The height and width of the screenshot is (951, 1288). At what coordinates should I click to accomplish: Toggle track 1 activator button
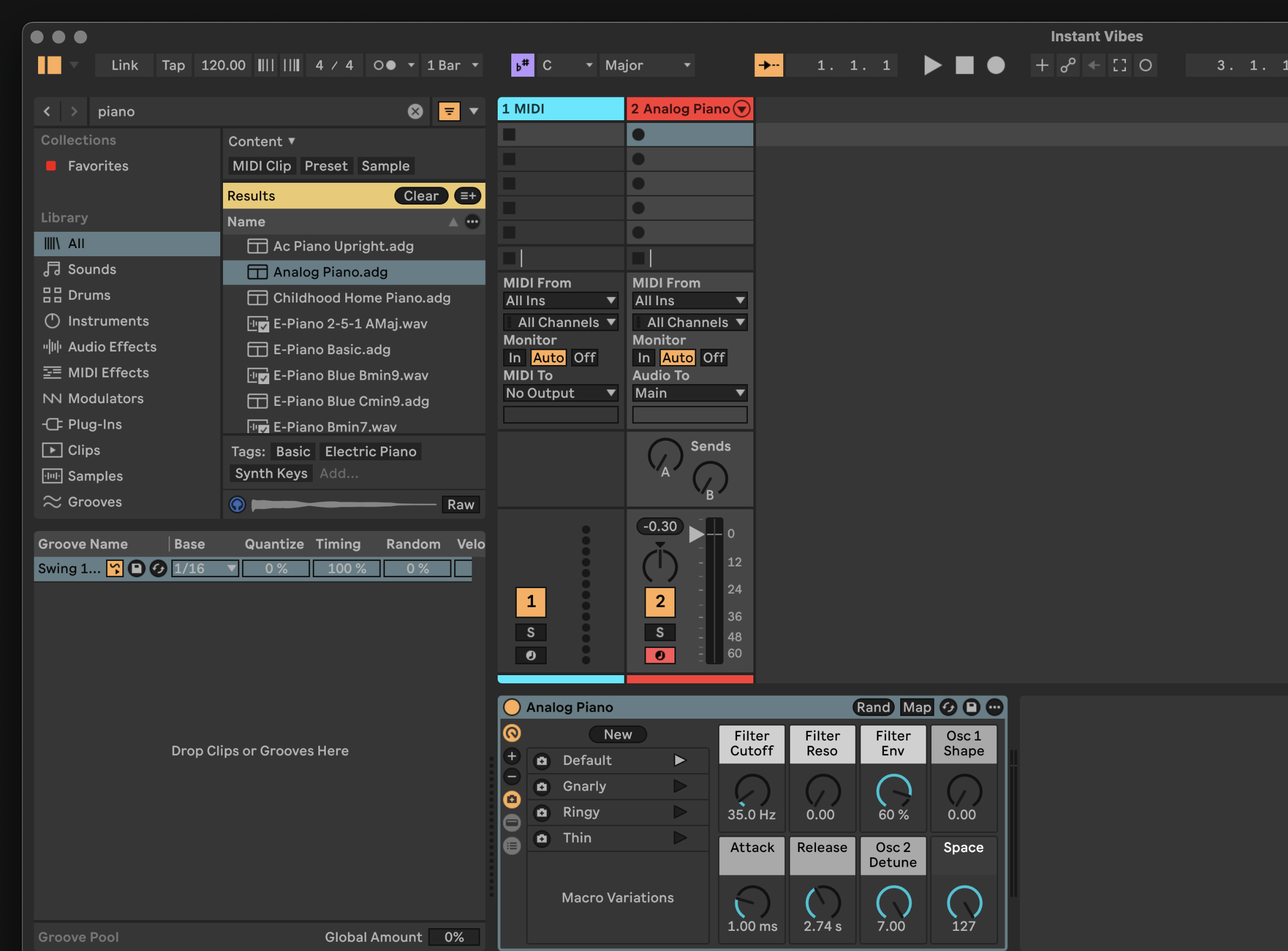click(x=531, y=602)
